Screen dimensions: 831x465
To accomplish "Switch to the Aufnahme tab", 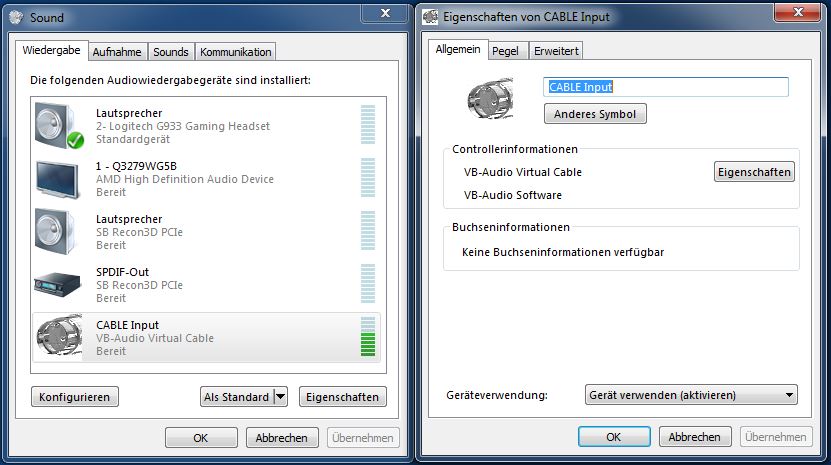I will (x=117, y=52).
